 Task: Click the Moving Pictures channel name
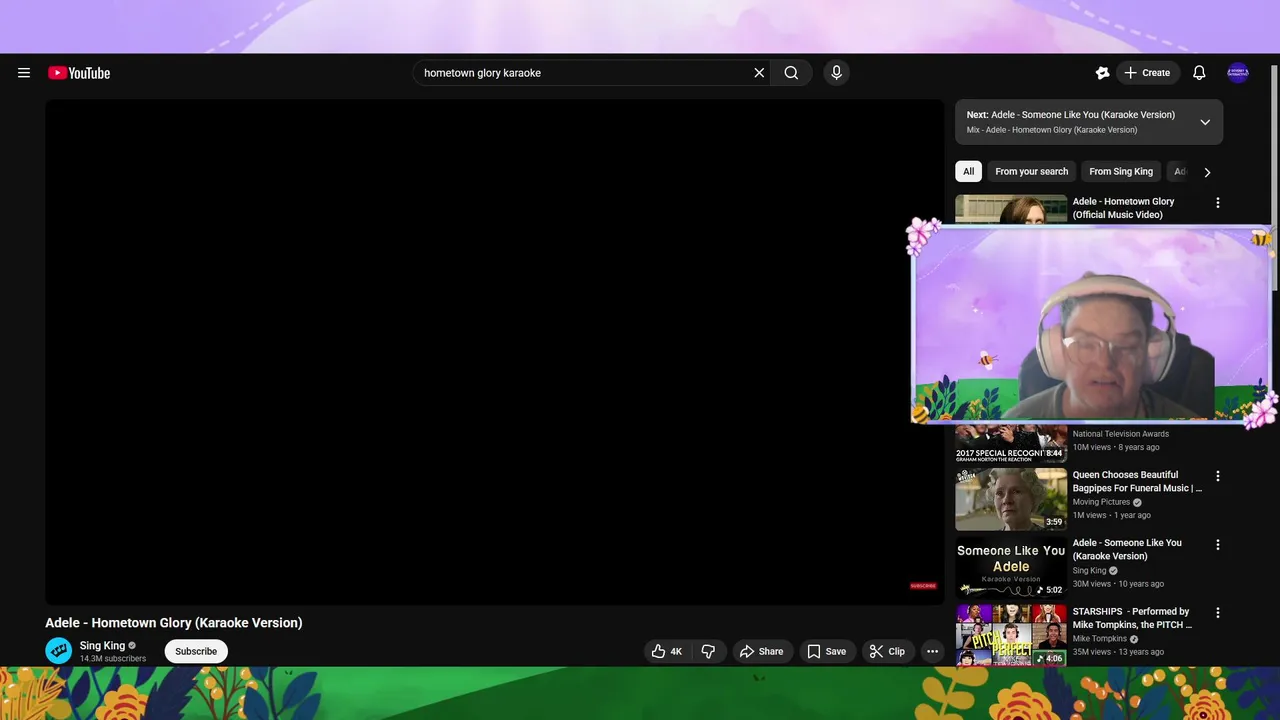pyautogui.click(x=1101, y=502)
